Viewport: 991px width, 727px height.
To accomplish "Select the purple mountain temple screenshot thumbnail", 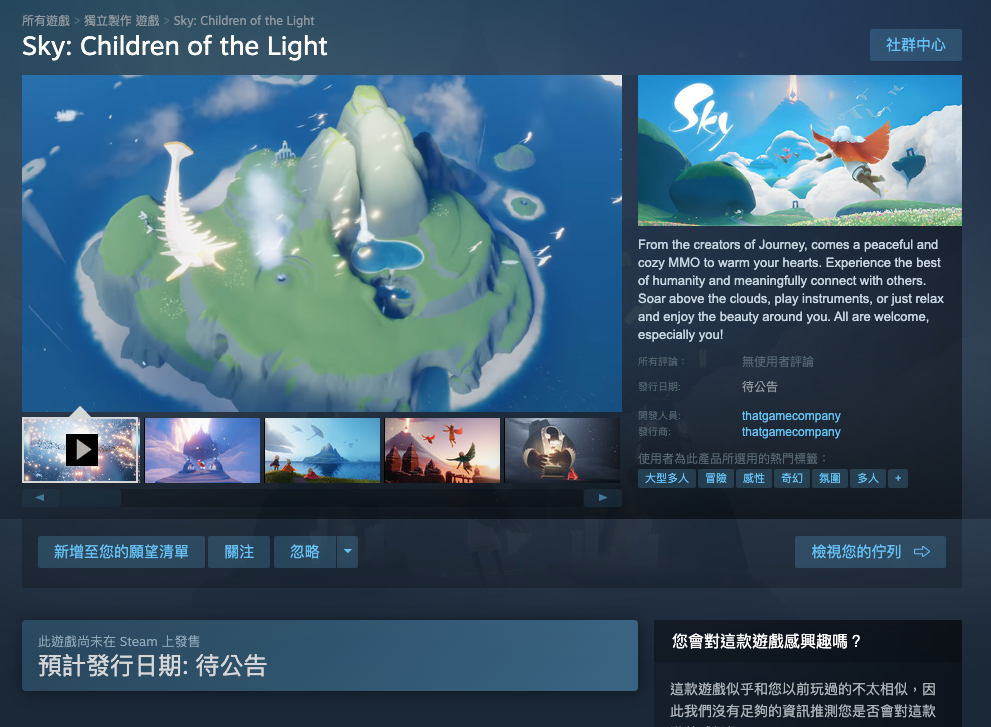I will (x=202, y=450).
